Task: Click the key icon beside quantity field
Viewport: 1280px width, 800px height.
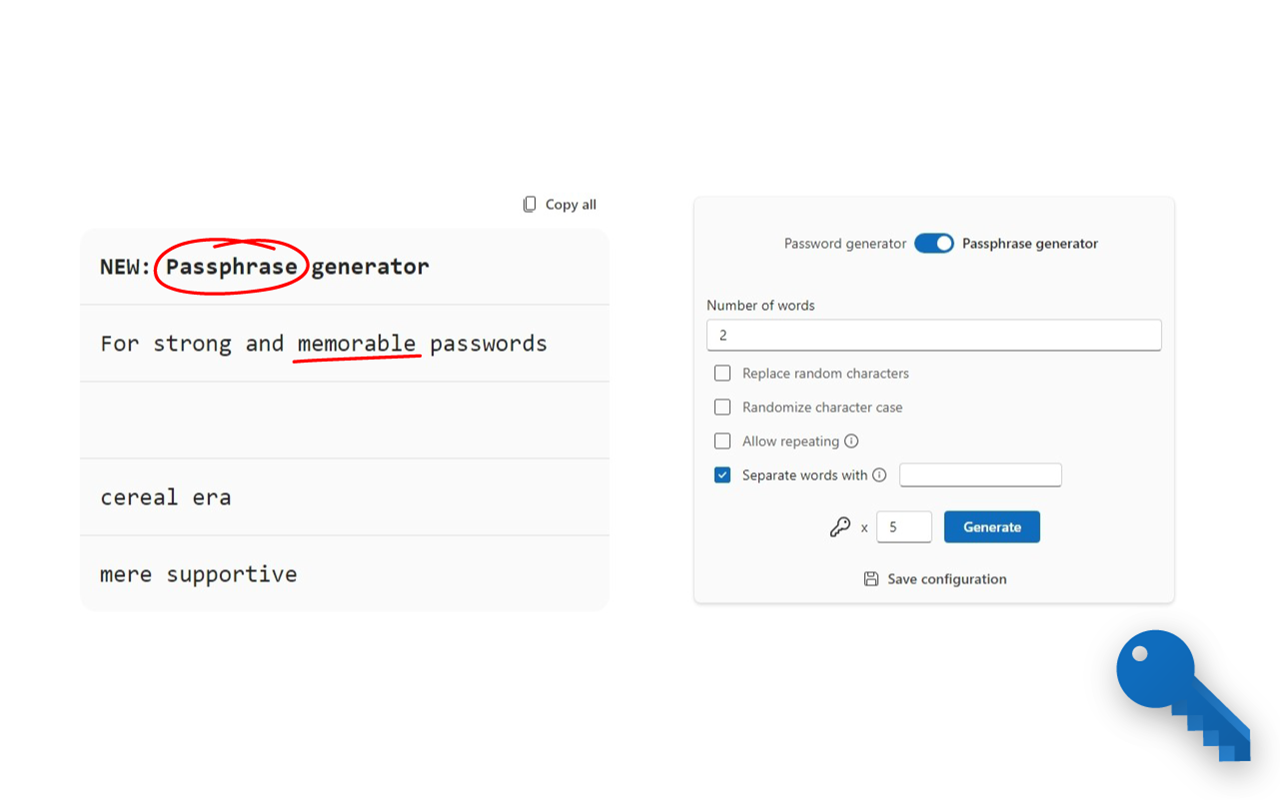Action: pos(840,527)
